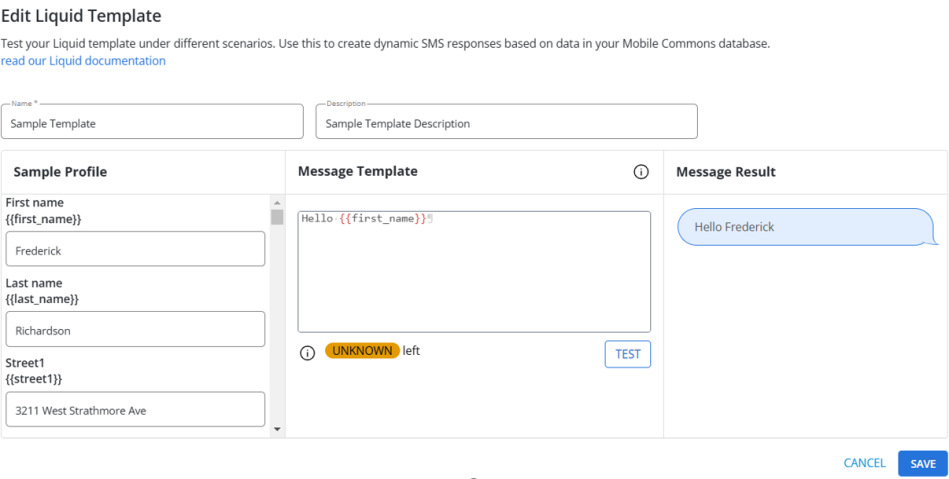Click the info icon beside Message Template heading
The image size is (949, 479).
click(x=641, y=172)
